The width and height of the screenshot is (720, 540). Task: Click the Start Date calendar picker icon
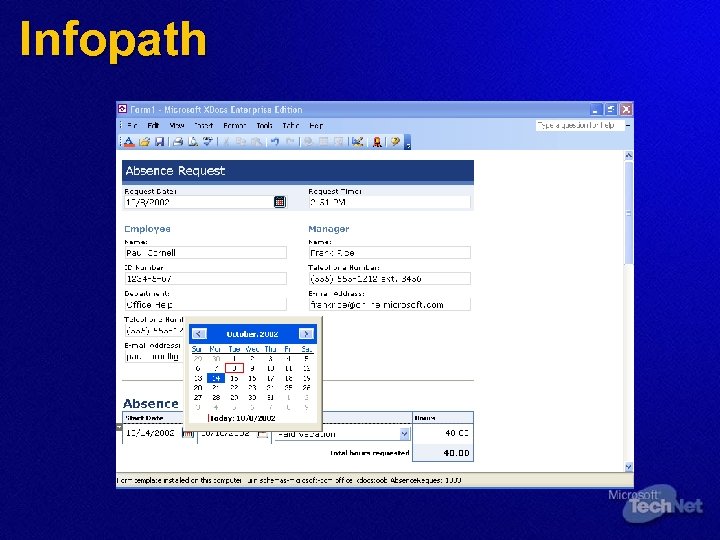point(188,433)
